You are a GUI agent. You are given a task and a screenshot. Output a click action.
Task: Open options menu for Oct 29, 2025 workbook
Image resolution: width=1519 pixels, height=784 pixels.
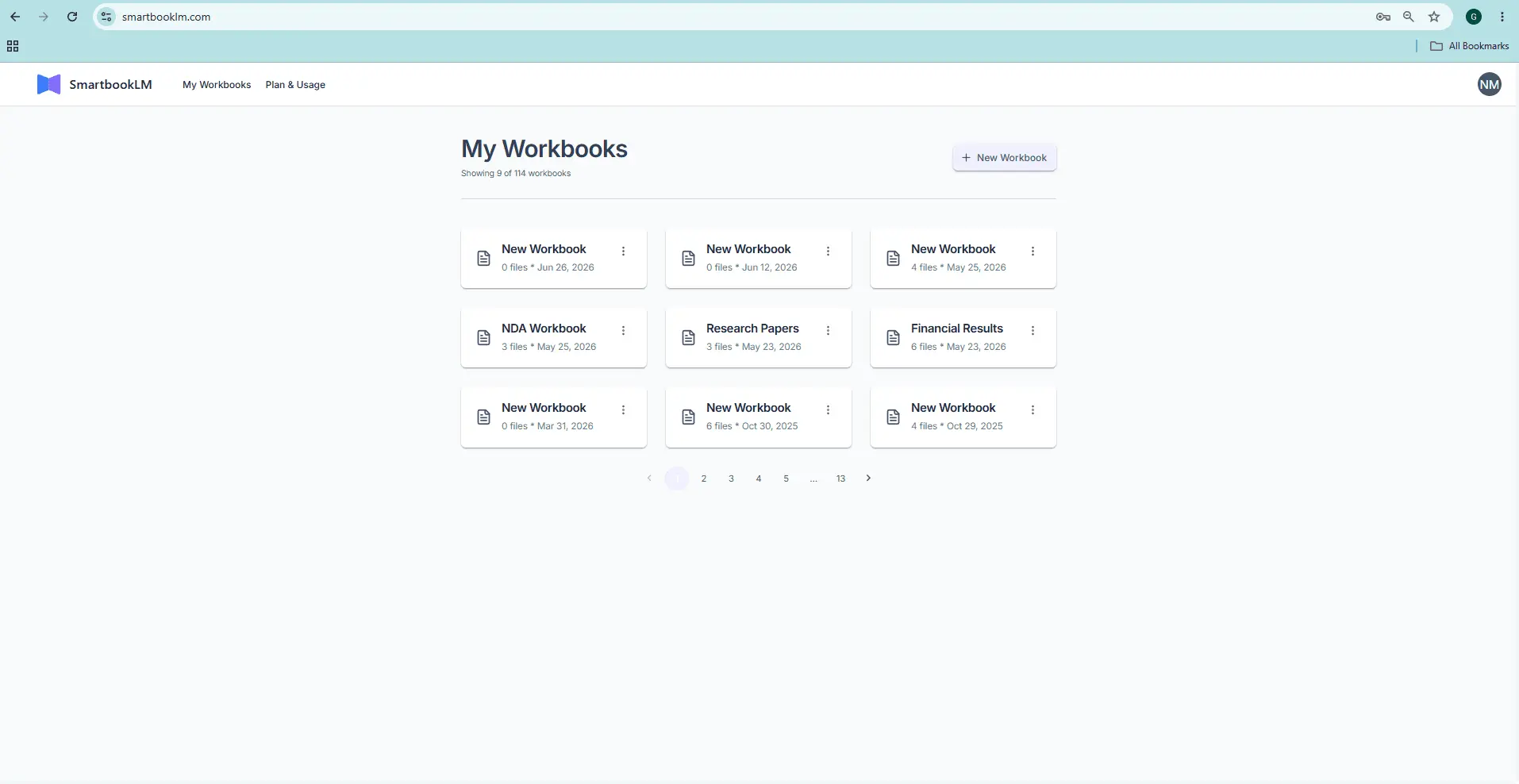[x=1033, y=409]
